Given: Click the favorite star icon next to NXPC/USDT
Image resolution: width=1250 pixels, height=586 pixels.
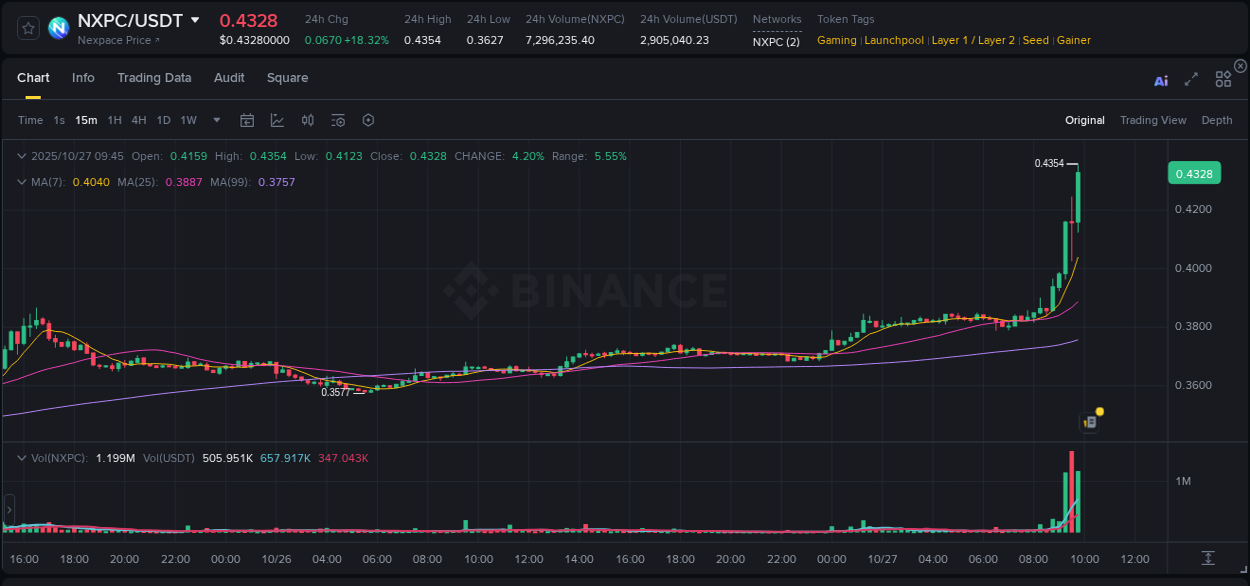Looking at the screenshot, I should tap(28, 28).
